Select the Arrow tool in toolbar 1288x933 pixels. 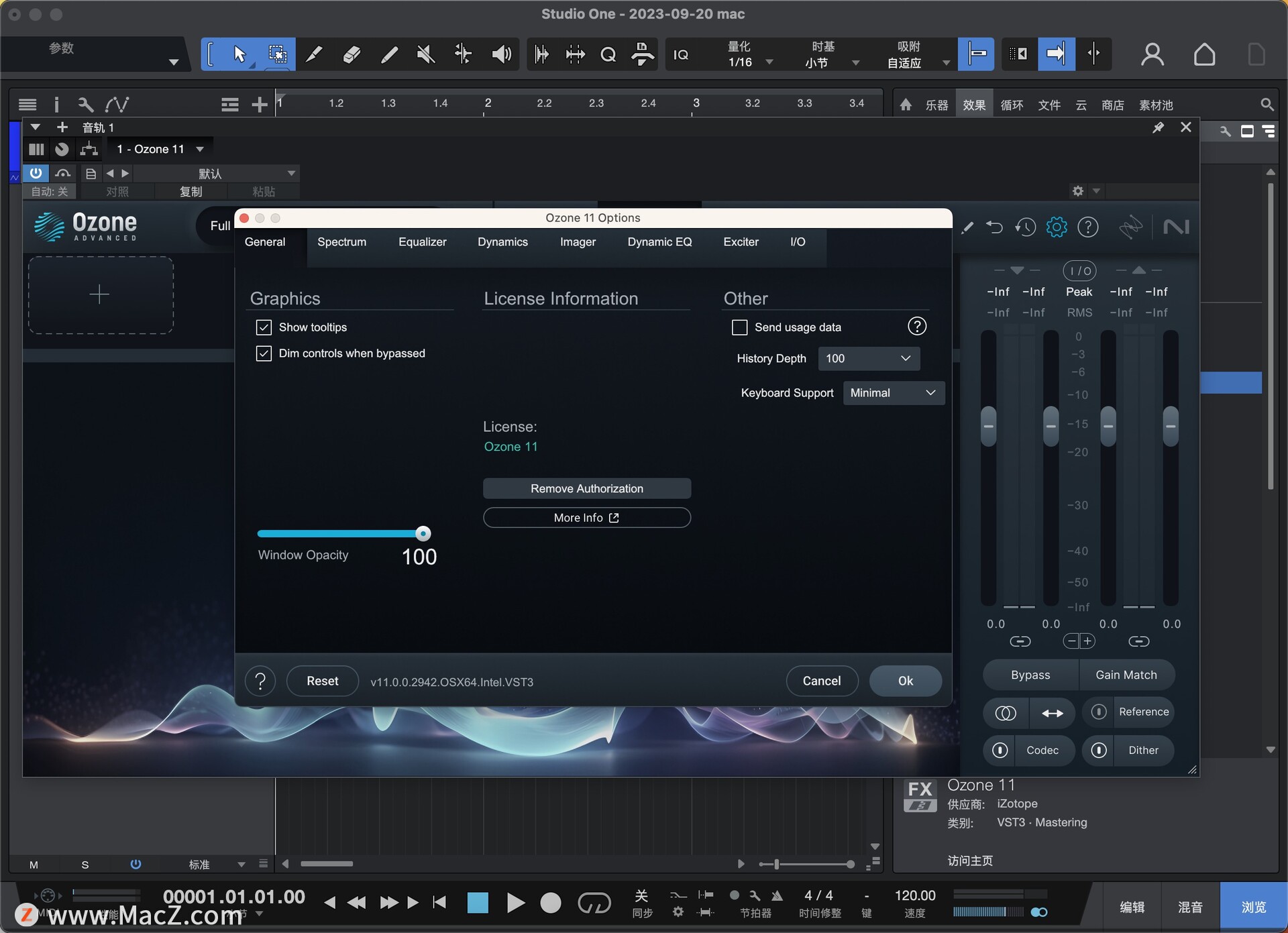[x=239, y=54]
